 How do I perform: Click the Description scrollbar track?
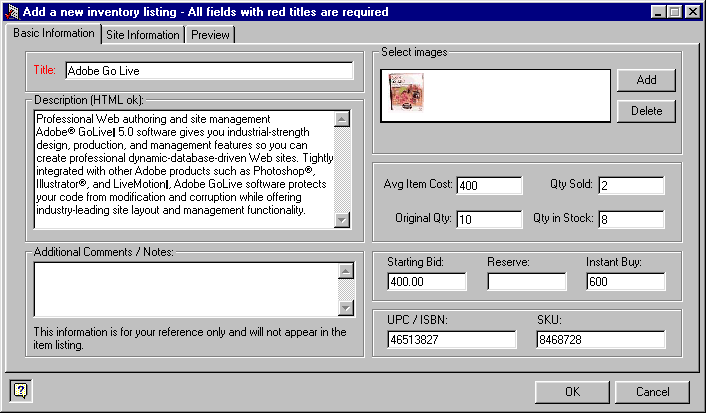tap(342, 170)
